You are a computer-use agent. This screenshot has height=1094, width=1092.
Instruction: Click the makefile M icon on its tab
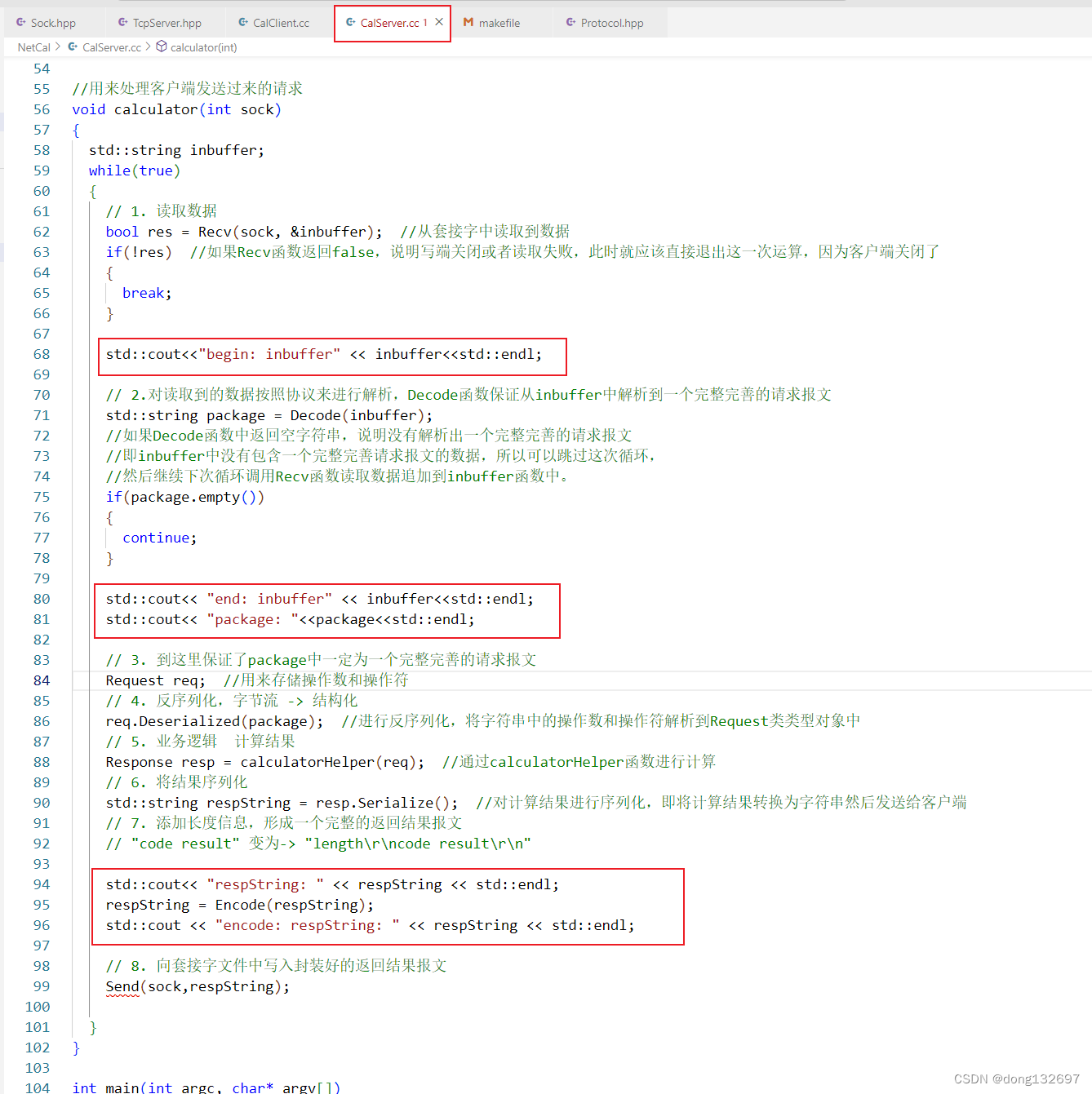(468, 23)
